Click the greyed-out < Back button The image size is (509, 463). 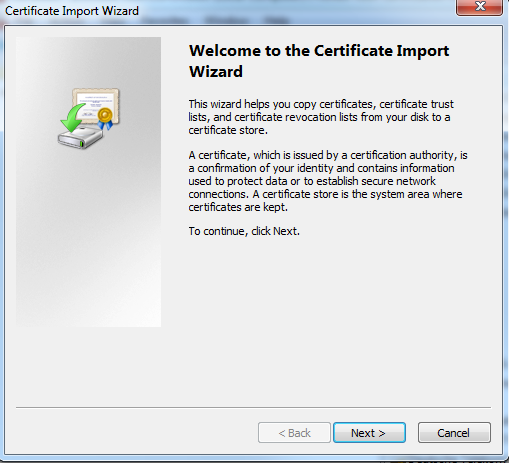pyautogui.click(x=294, y=433)
